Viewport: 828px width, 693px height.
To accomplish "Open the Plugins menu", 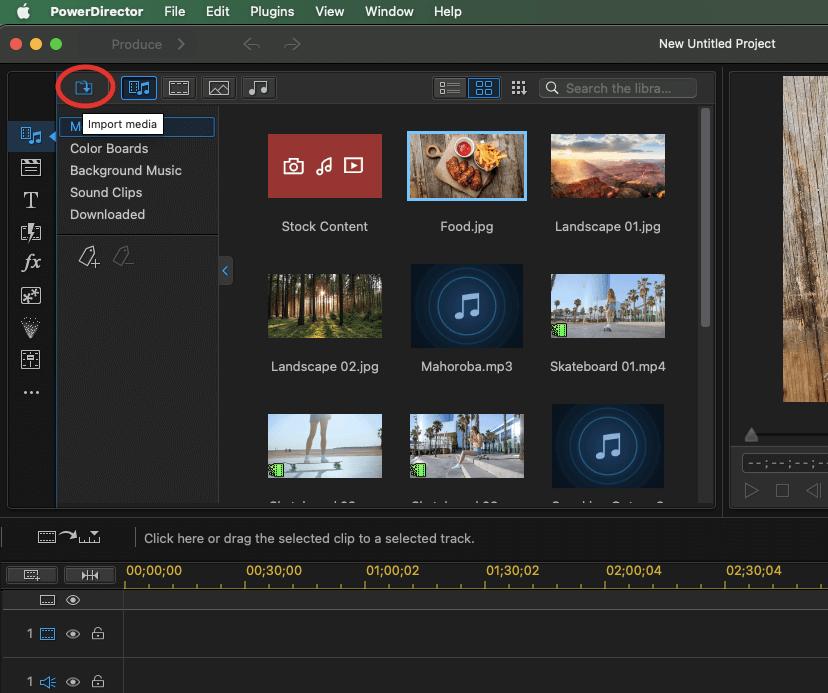I will pyautogui.click(x=271, y=12).
